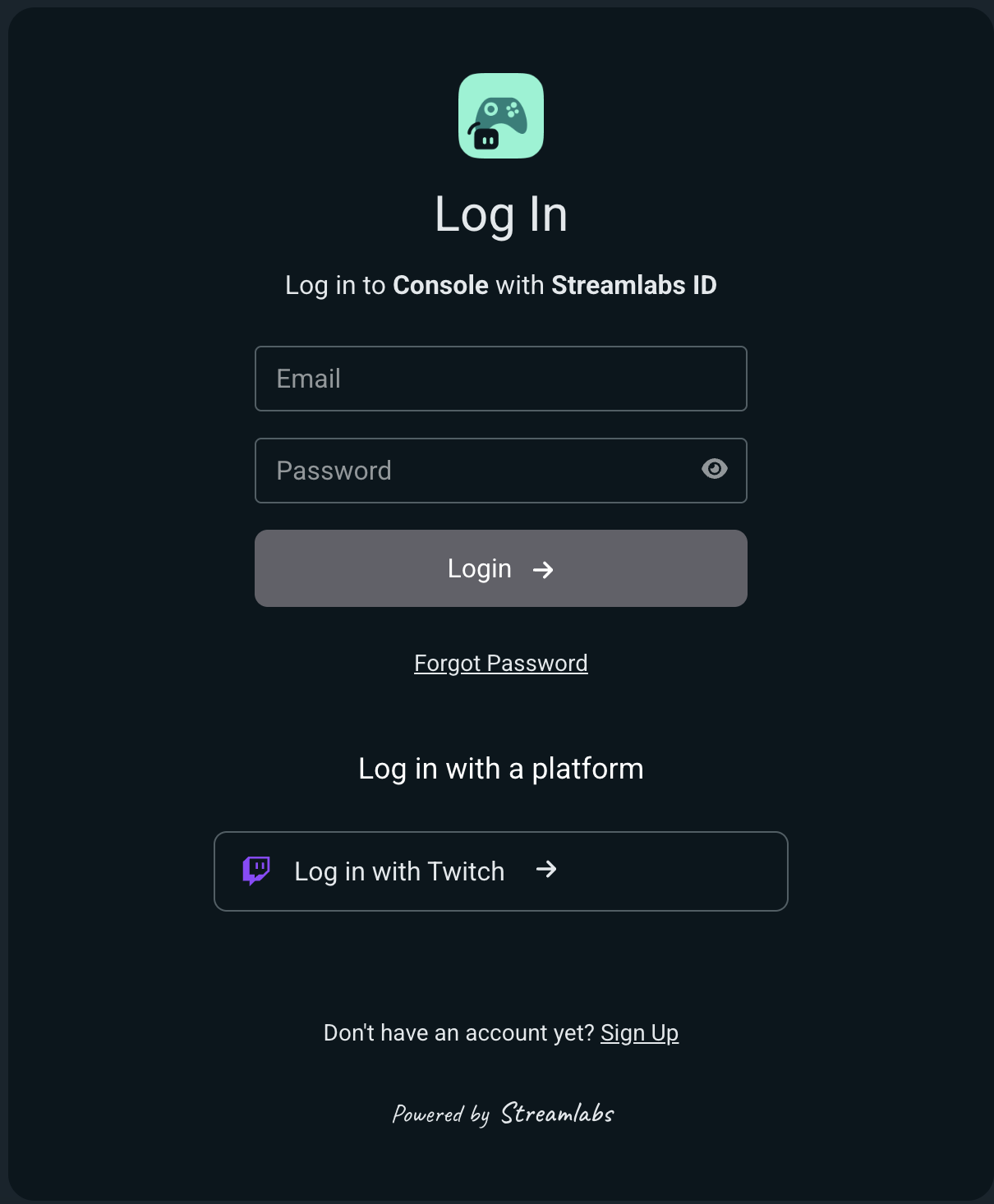The width and height of the screenshot is (994, 1204).
Task: Click the Powered by Streamlabs footer
Action: tap(503, 1114)
